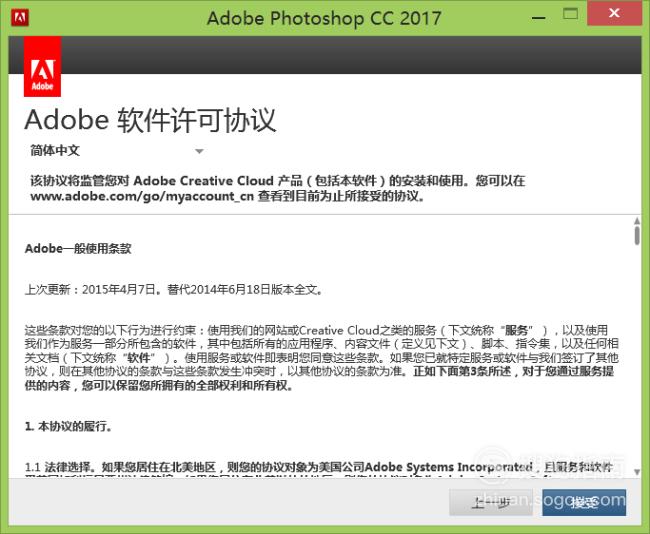Viewport: 650px width, 534px height.
Task: Click the heading Adobe 软件许可协议
Action: tap(150, 121)
